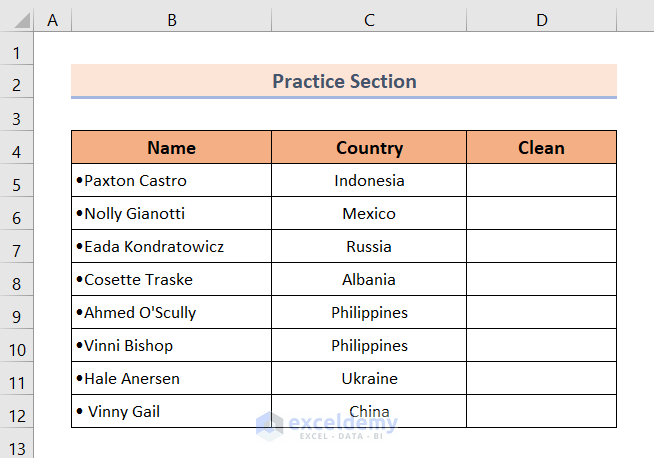Image resolution: width=654 pixels, height=458 pixels.
Task: Click the Country header cell
Action: (x=369, y=148)
